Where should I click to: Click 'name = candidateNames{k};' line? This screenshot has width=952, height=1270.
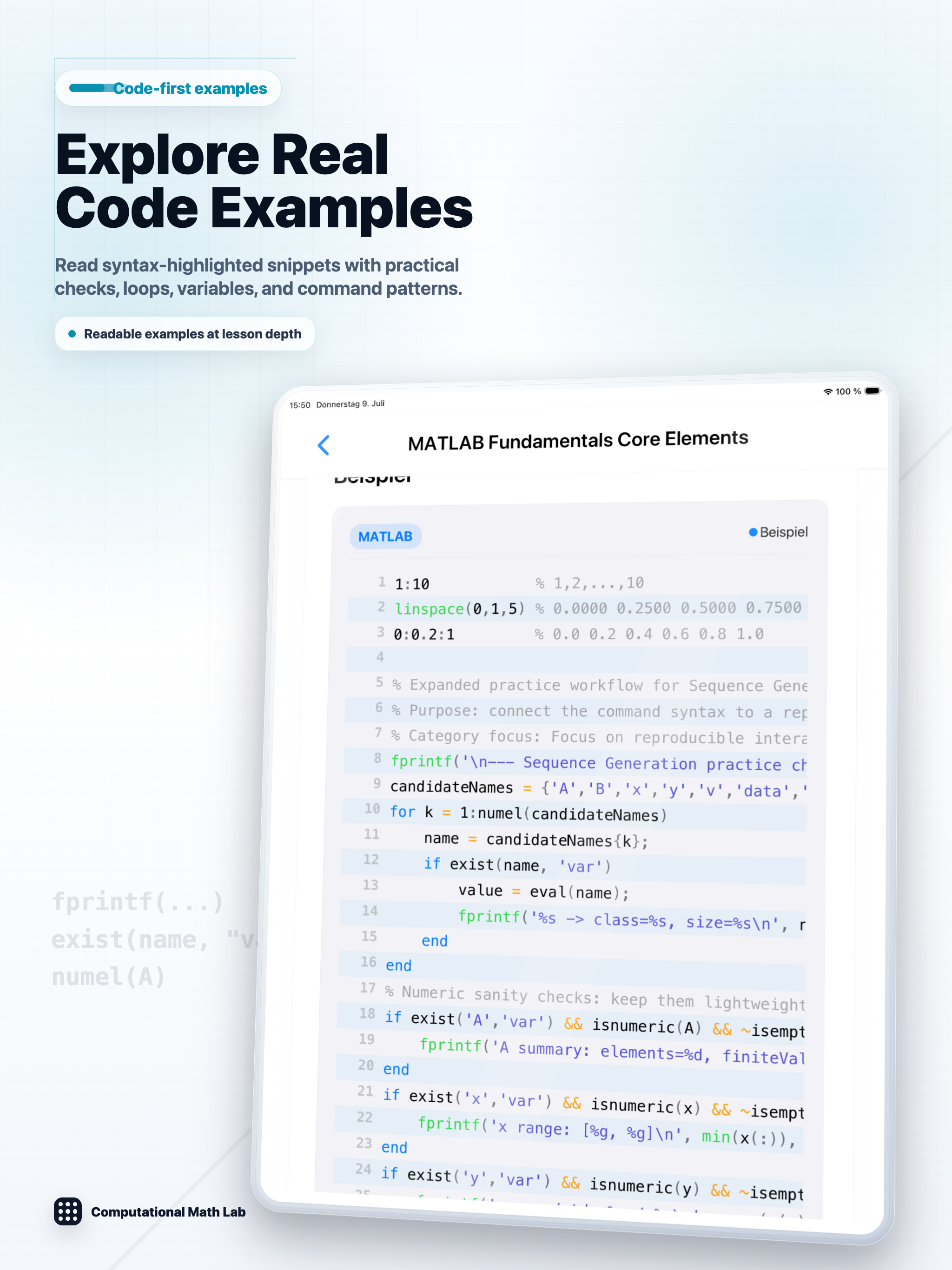(536, 840)
